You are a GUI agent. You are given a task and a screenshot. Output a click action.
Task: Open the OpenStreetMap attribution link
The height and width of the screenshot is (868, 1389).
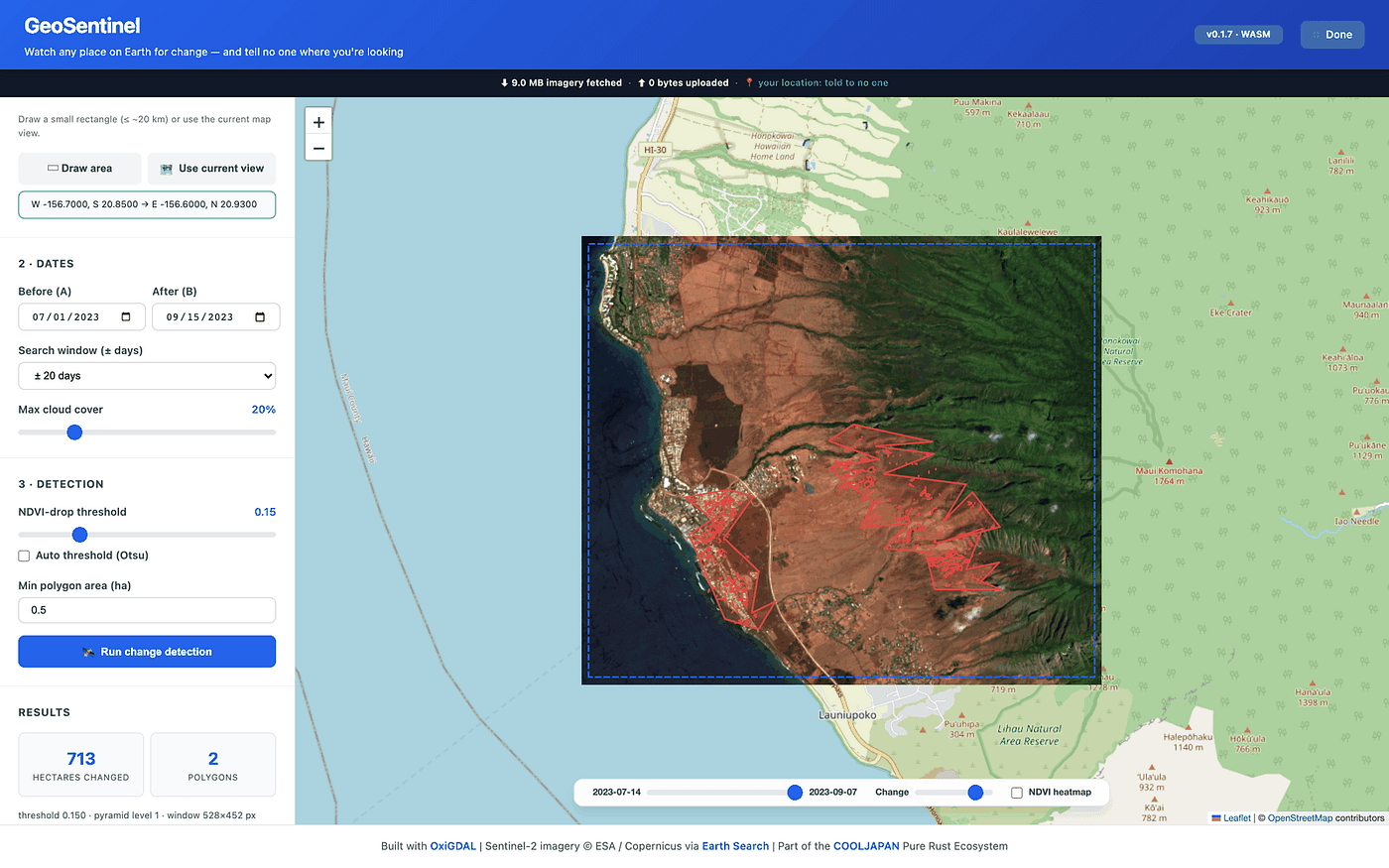pos(1300,818)
